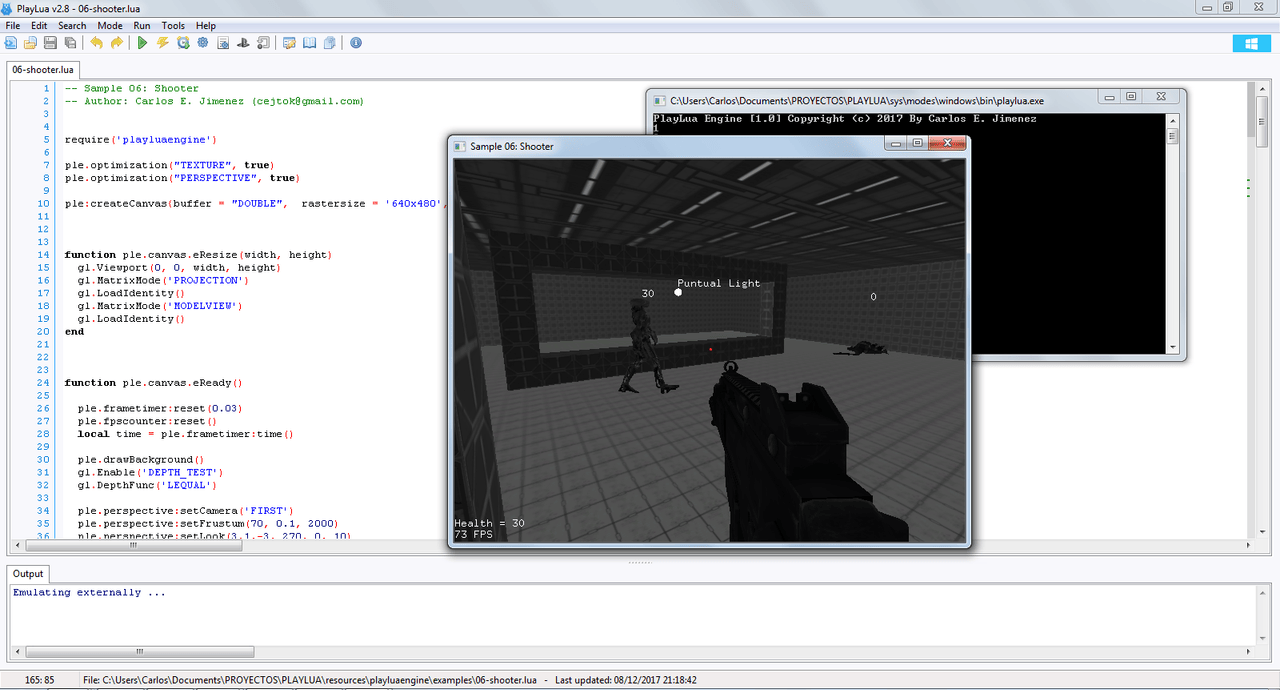This screenshot has height=690, width=1280.
Task: Click the PlayStation logo toolbar icon
Action: tap(242, 43)
